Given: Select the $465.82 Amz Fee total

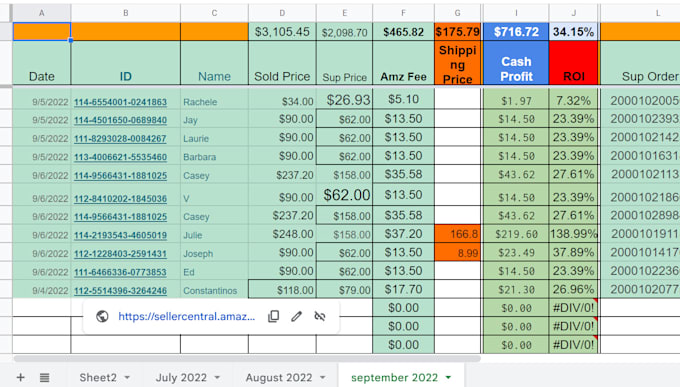Looking at the screenshot, I should point(403,32).
